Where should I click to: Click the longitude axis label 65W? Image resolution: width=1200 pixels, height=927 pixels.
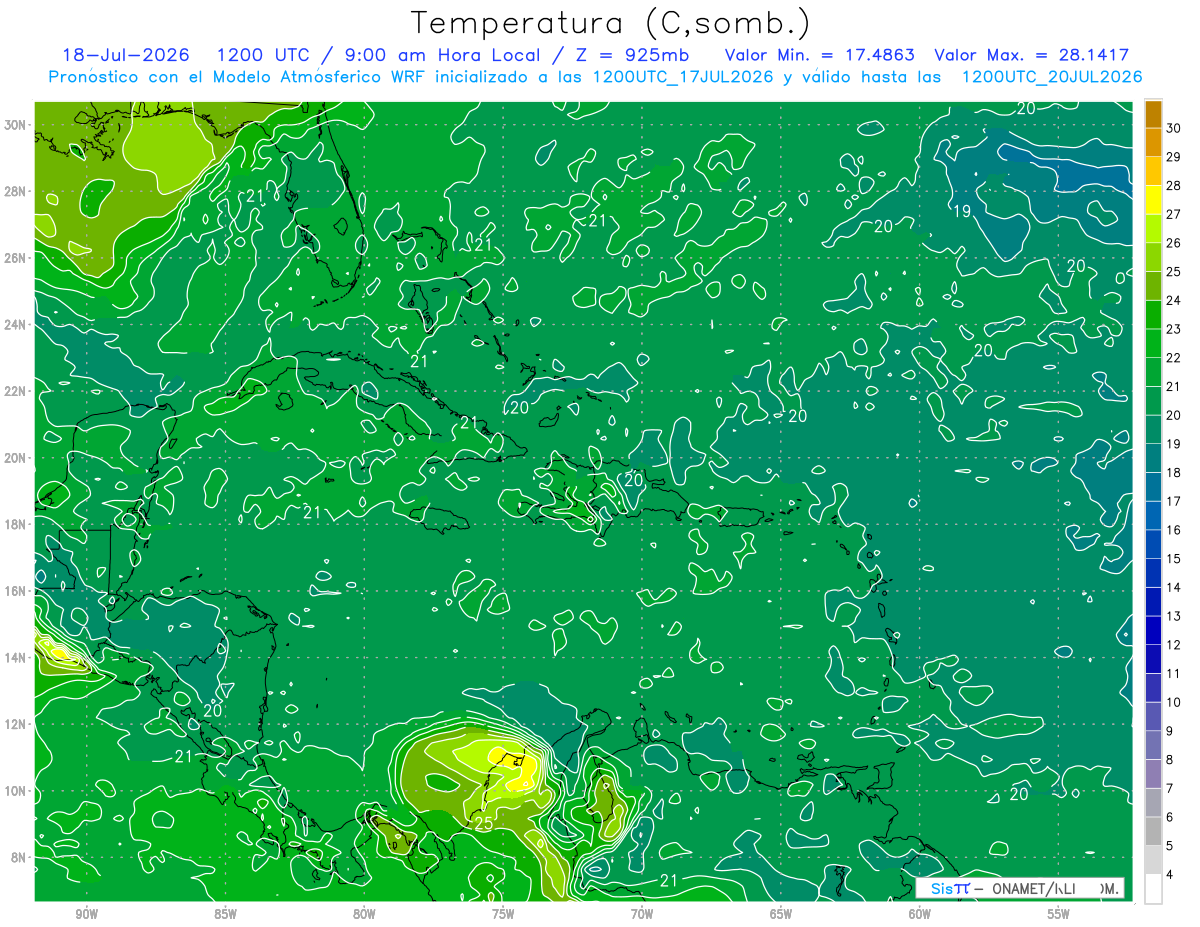pos(781,914)
